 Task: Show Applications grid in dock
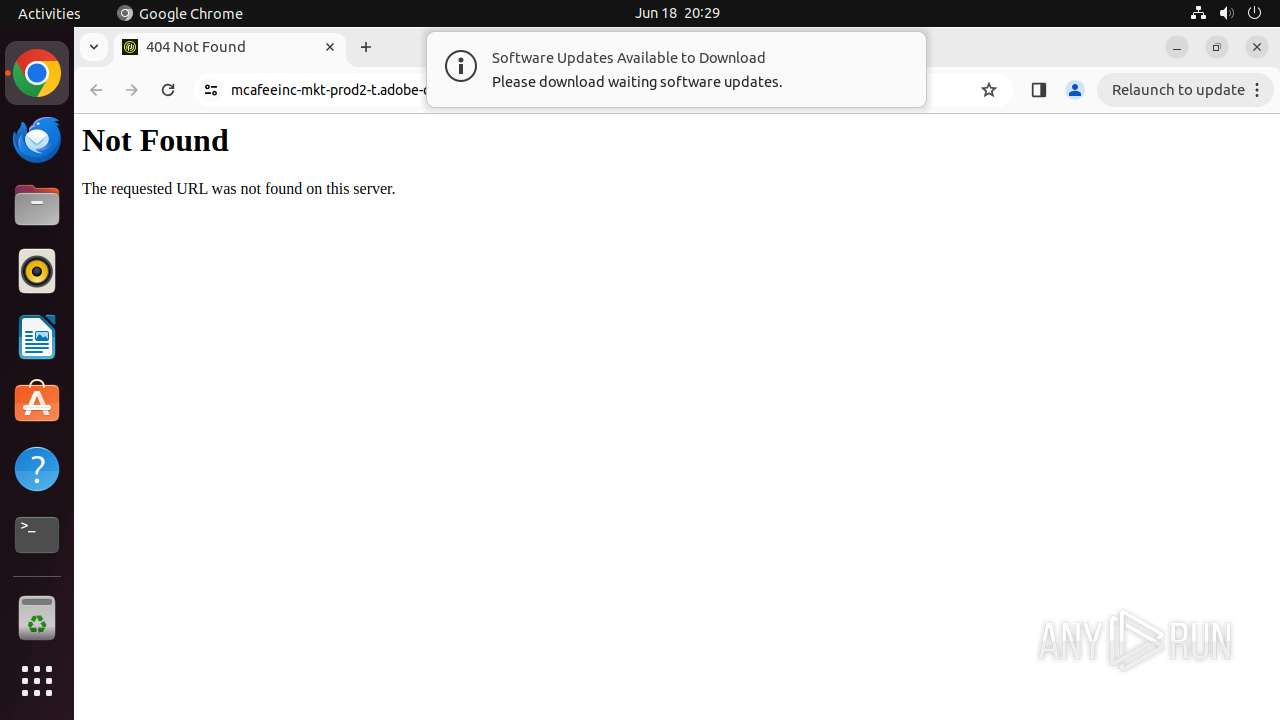click(37, 681)
